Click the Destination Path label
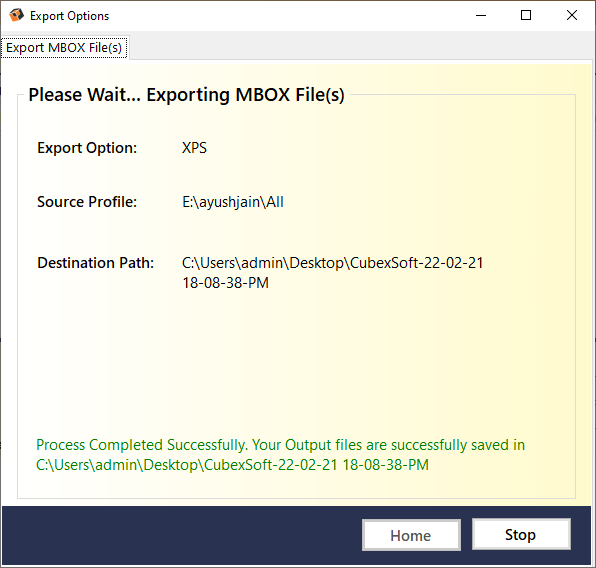This screenshot has width=596, height=568. coord(95,263)
